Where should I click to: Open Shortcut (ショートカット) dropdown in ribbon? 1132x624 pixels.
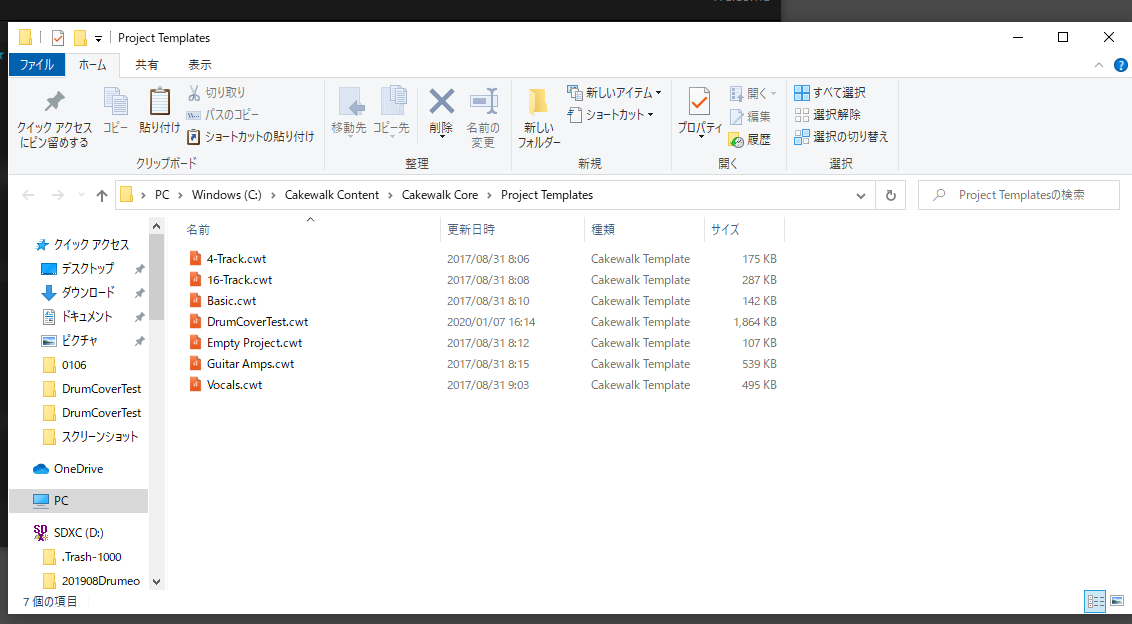pyautogui.click(x=611, y=114)
